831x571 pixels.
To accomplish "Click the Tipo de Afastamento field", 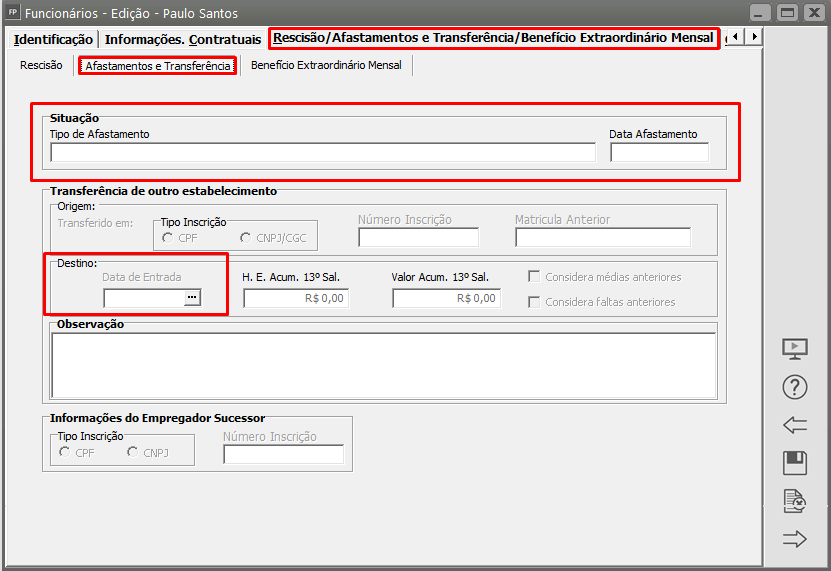I will click(x=322, y=153).
